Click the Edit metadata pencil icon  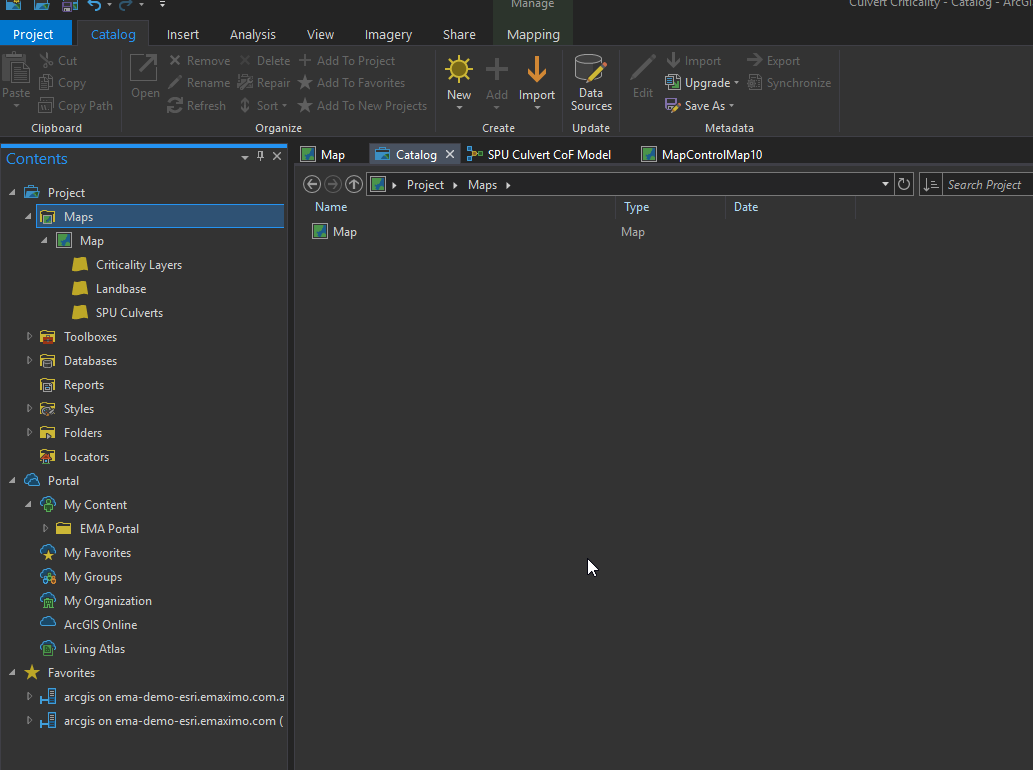[x=642, y=69]
